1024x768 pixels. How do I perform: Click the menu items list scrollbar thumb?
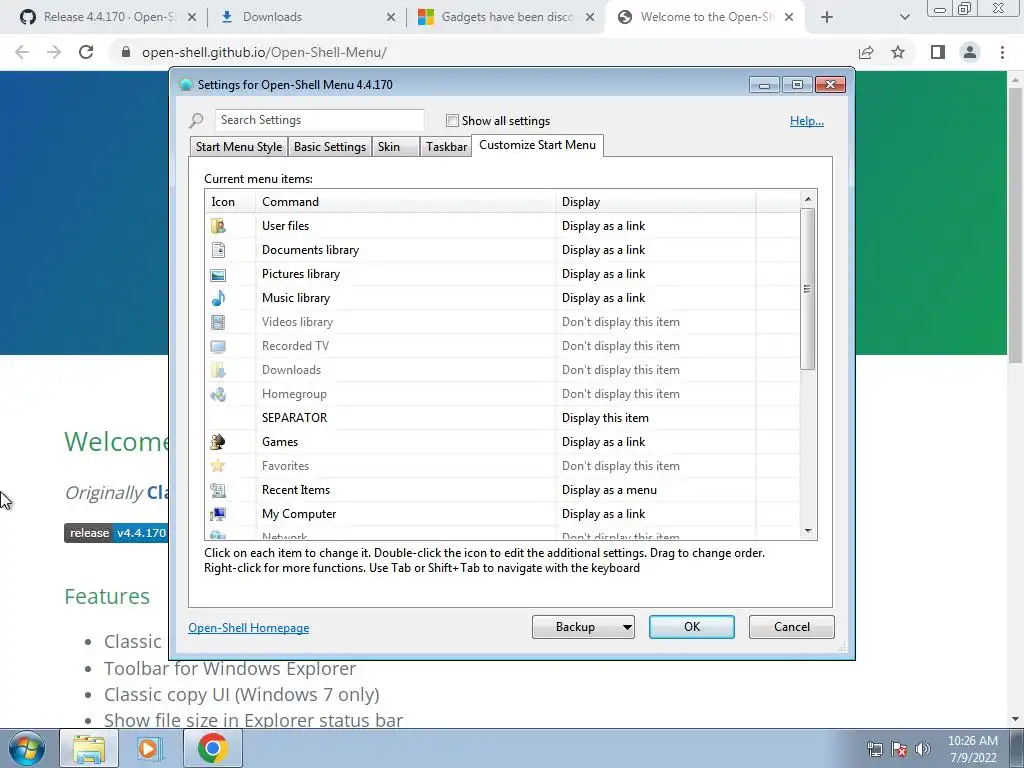pos(808,289)
